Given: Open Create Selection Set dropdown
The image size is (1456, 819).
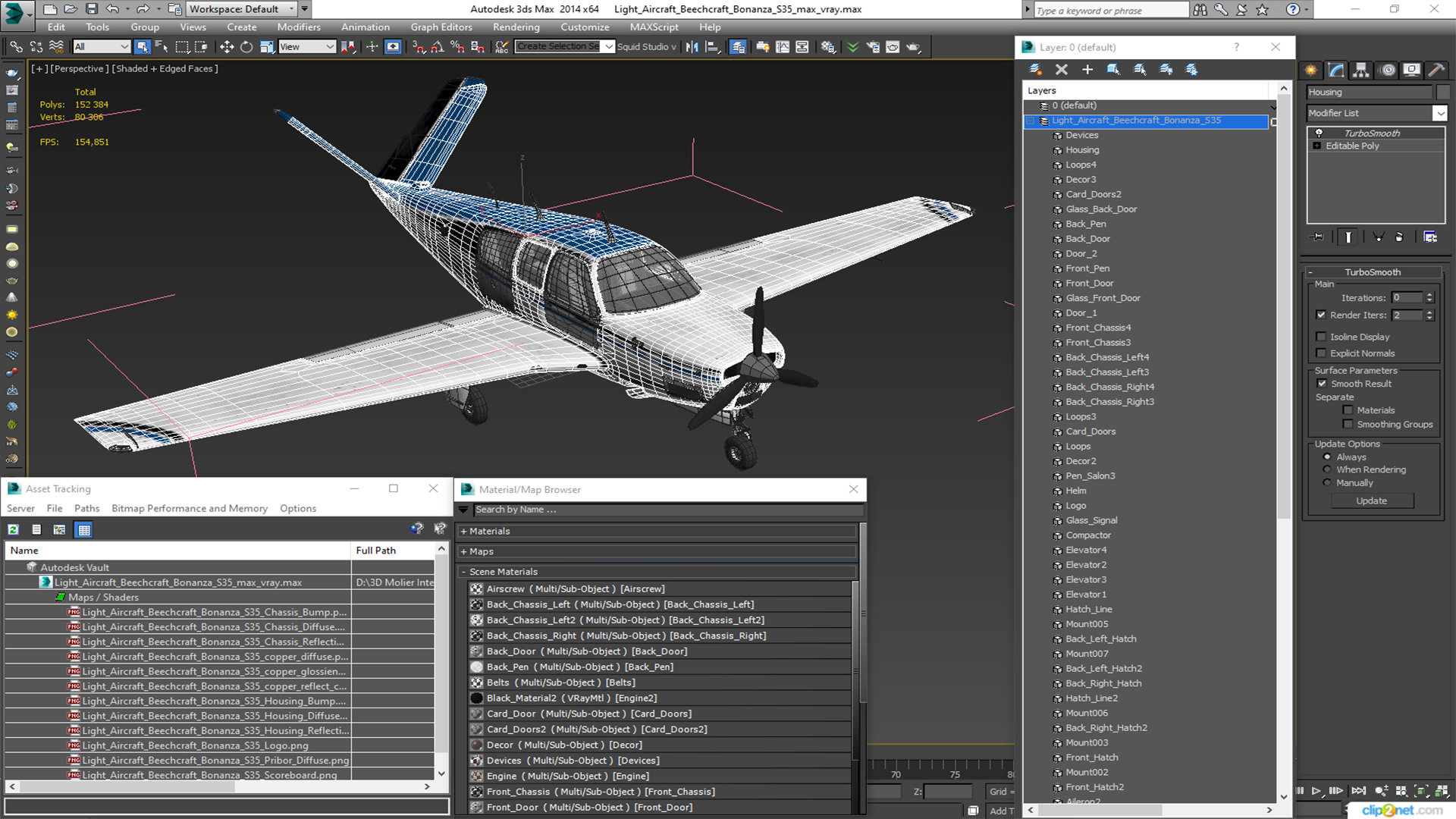Looking at the screenshot, I should pyautogui.click(x=608, y=47).
